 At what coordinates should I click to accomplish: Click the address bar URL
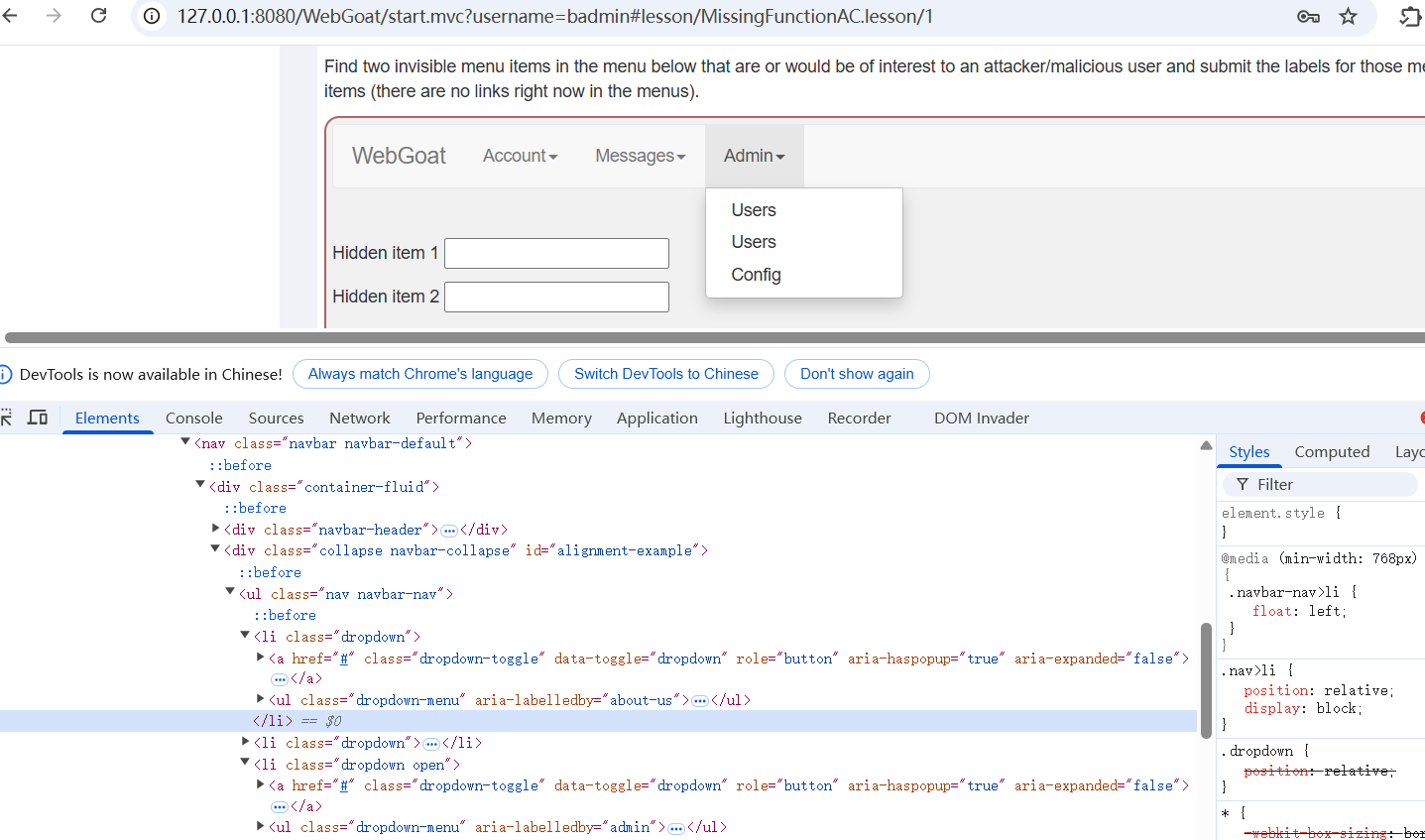[x=555, y=17]
